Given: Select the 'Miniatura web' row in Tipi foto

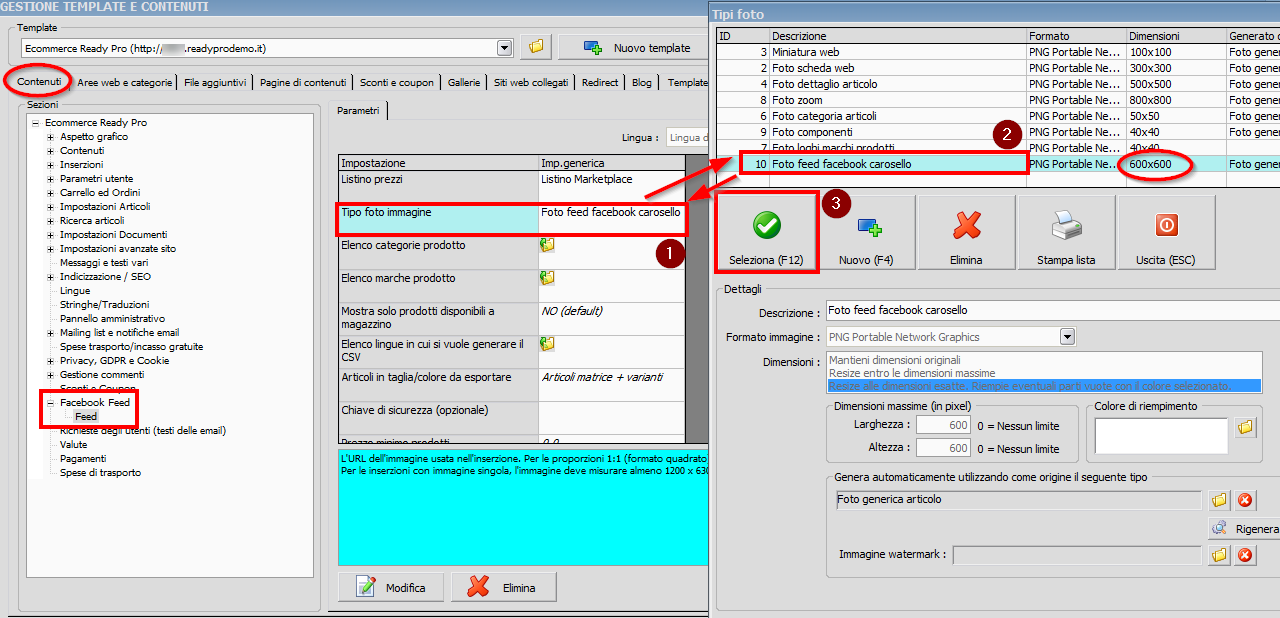Looking at the screenshot, I should tap(998, 52).
